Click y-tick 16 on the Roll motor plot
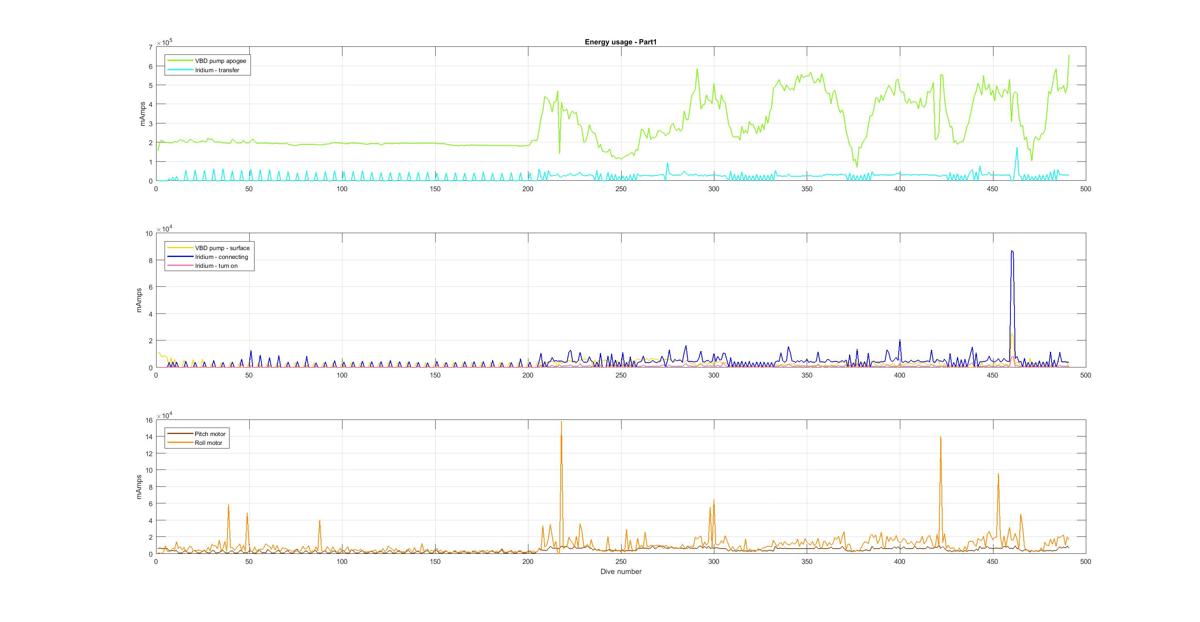1200x622 pixels. pos(148,420)
